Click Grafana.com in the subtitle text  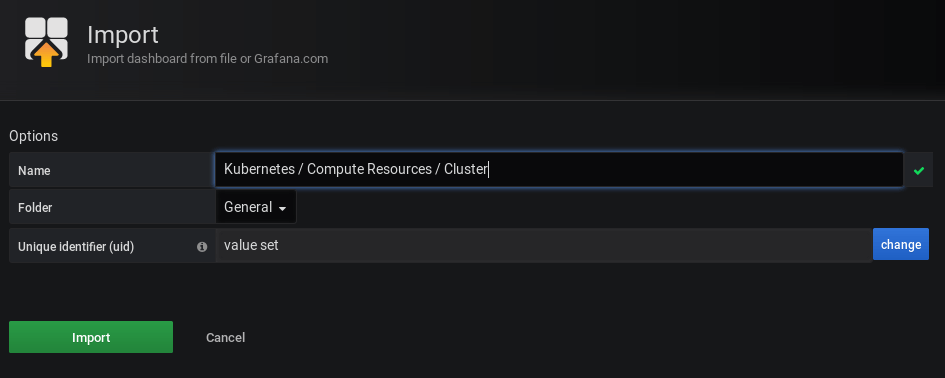tap(290, 59)
